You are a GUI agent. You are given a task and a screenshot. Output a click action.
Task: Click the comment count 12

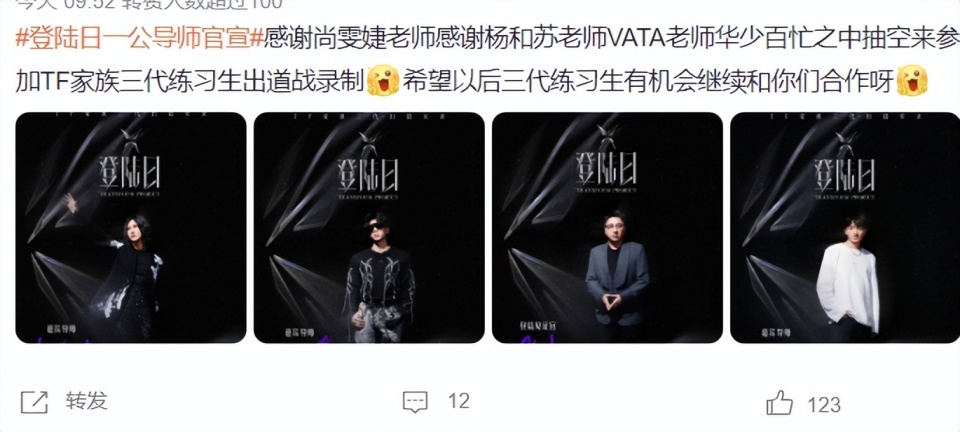(x=459, y=401)
